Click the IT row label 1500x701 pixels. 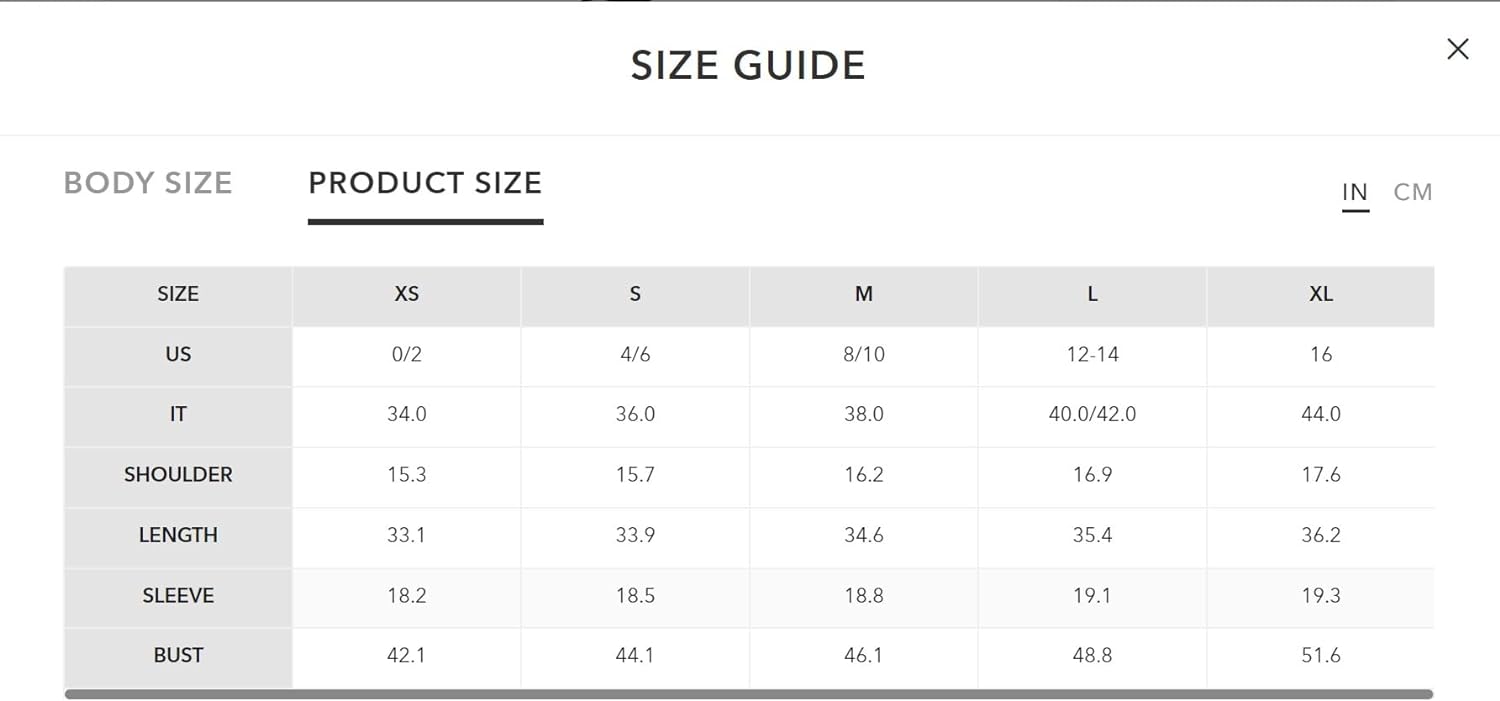[178, 415]
